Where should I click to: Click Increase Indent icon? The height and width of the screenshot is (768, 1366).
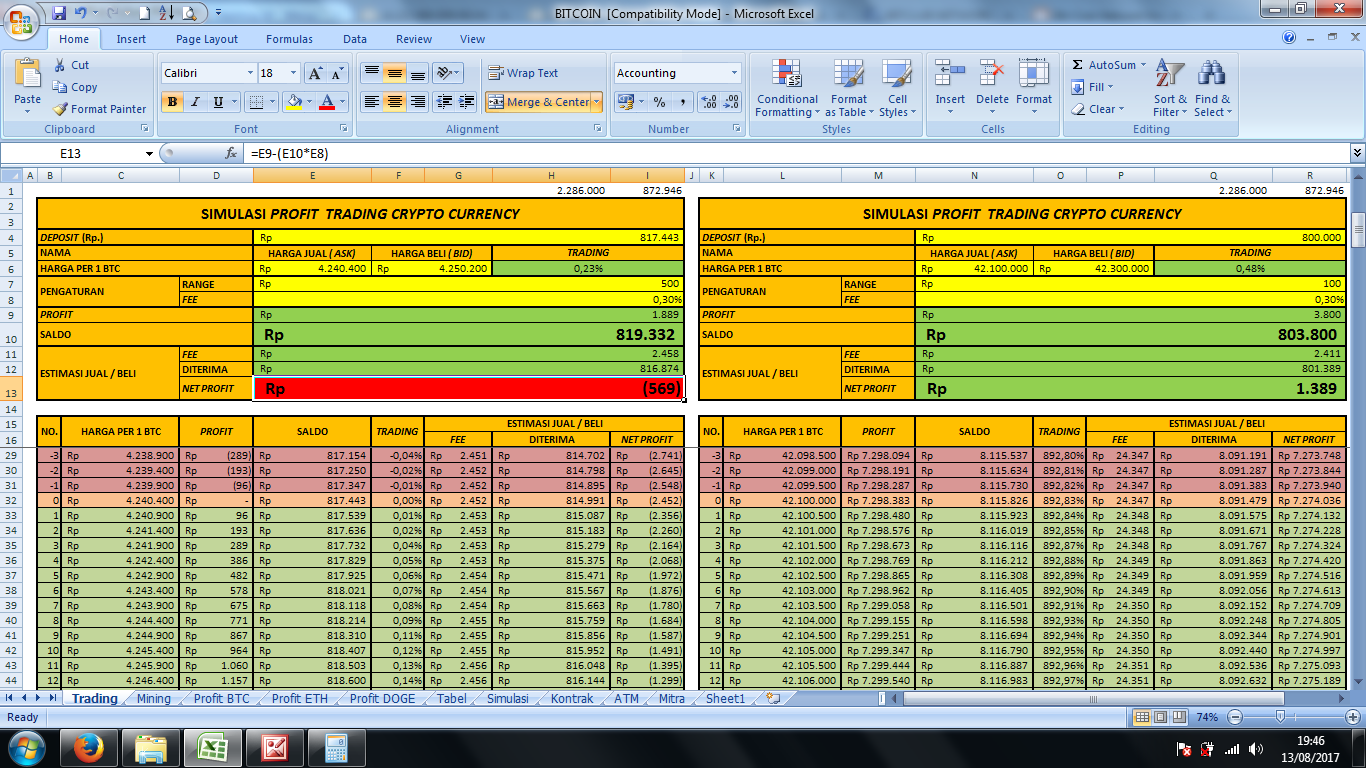tap(467, 102)
